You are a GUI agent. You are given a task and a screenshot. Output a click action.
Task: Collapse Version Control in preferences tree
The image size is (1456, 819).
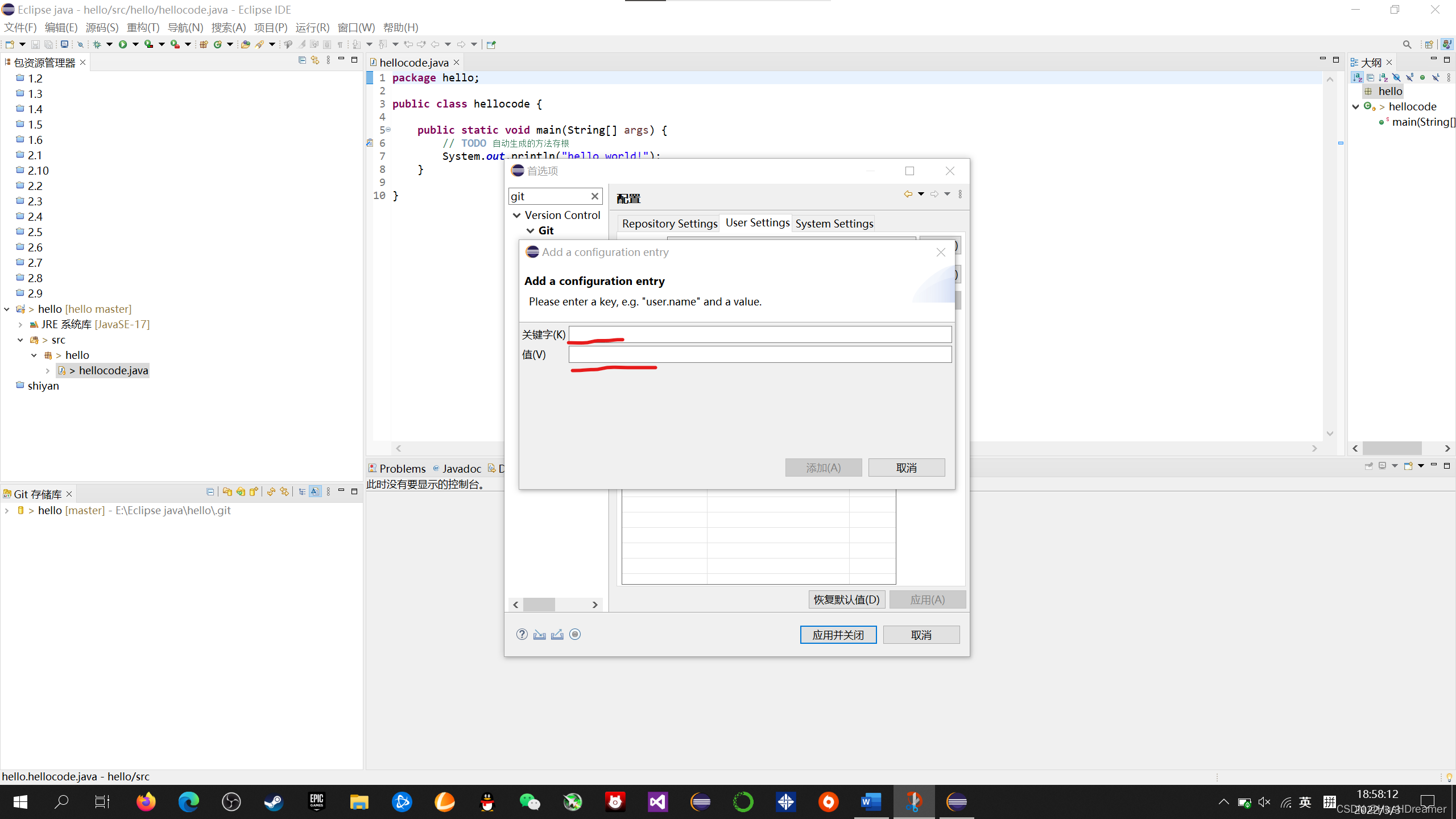click(x=516, y=215)
